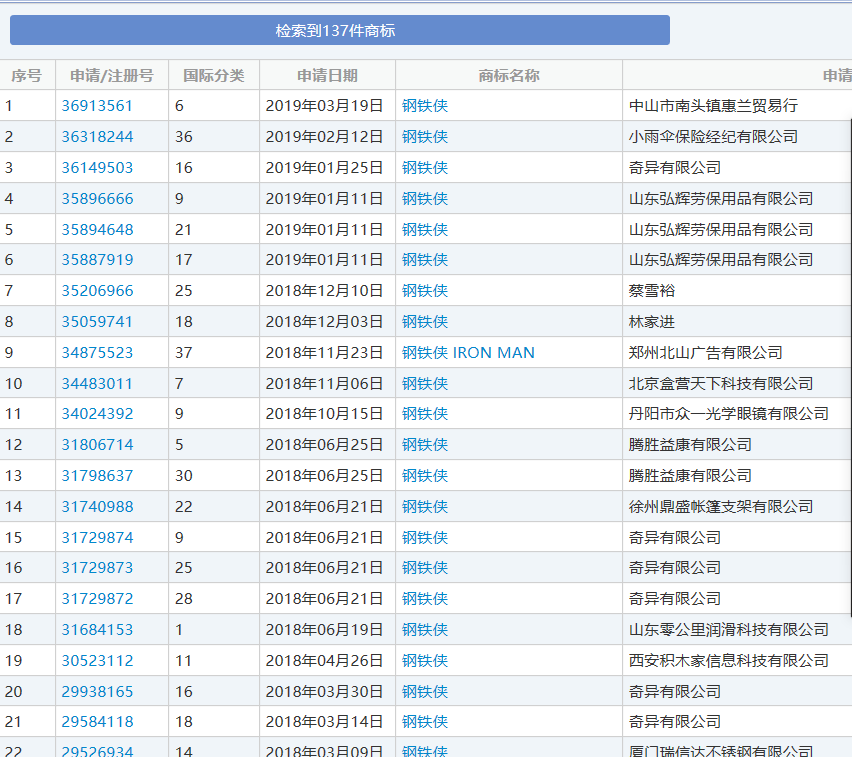The image size is (852, 757).
Task: Open trademark application number 29938165
Action: click(96, 691)
